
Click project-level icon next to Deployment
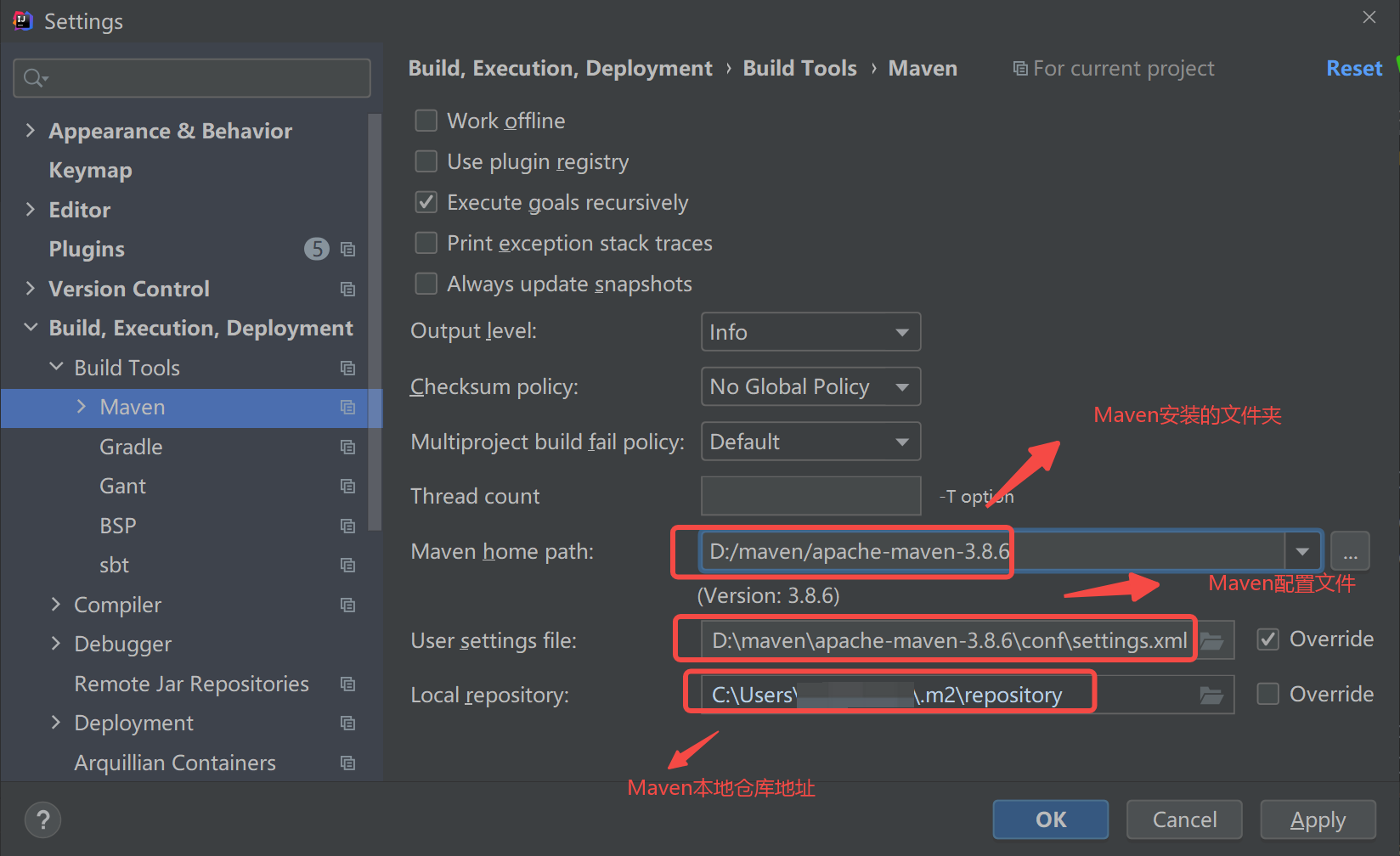tap(347, 723)
